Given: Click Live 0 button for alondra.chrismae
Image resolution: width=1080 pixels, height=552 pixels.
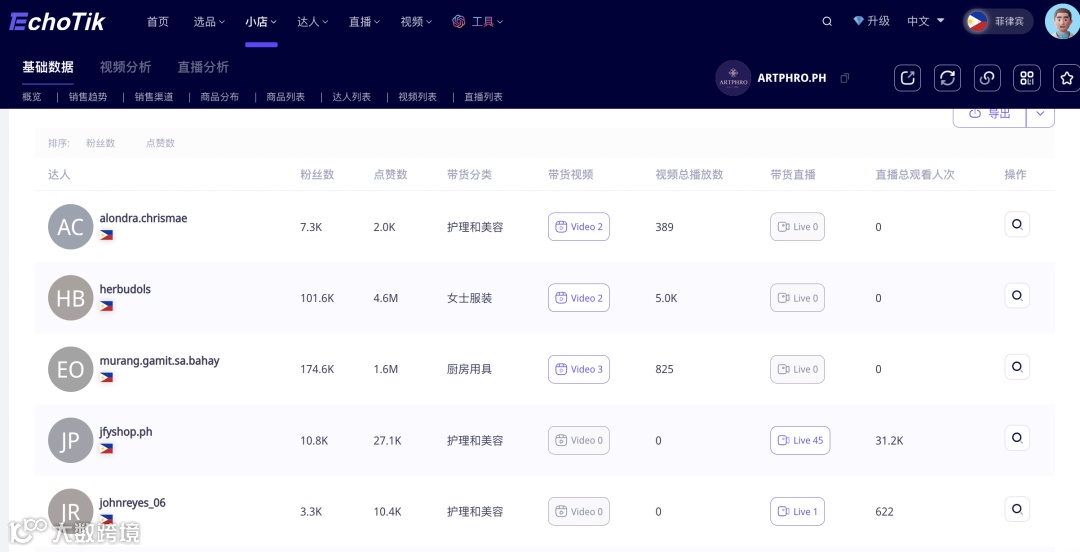Looking at the screenshot, I should pos(797,227).
